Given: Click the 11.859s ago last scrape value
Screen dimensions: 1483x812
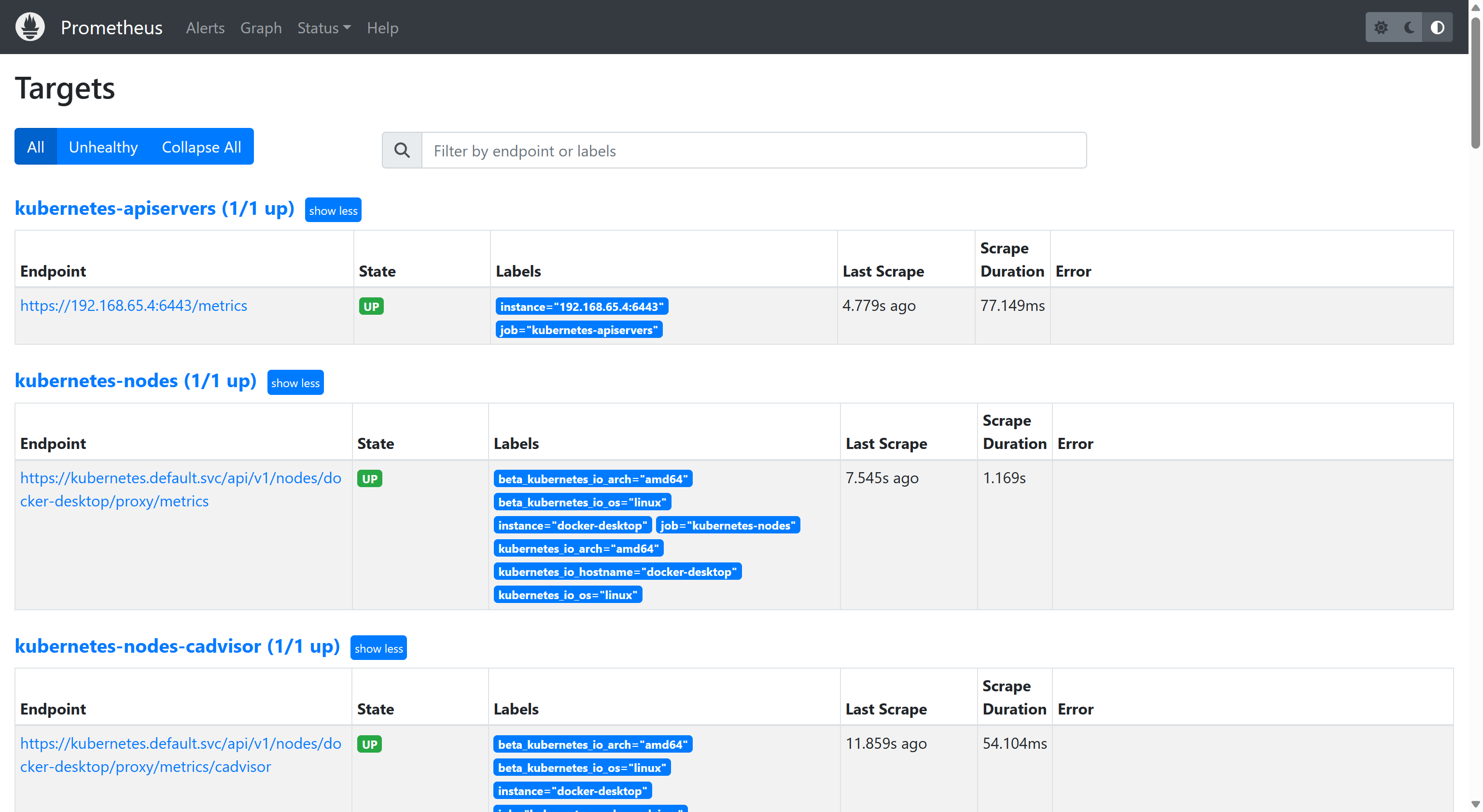Looking at the screenshot, I should coord(886,743).
